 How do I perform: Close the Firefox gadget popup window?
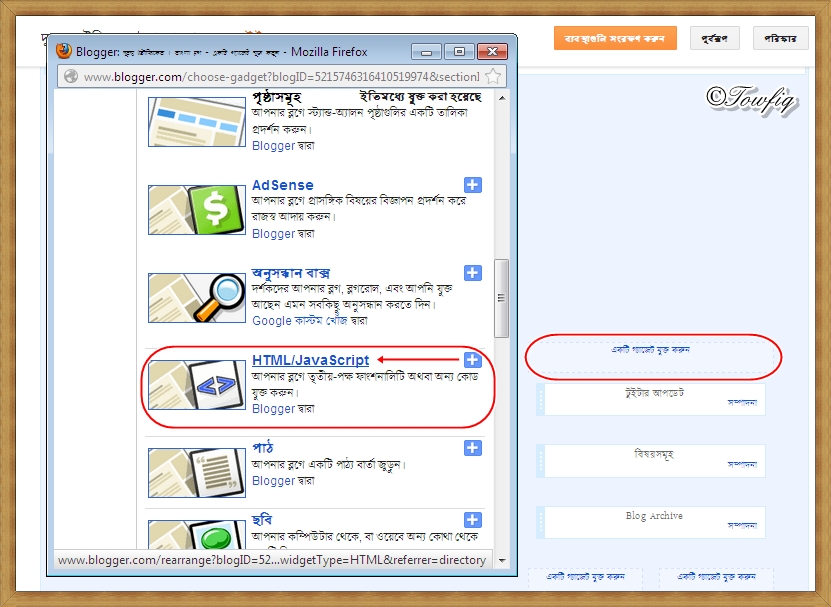point(492,51)
